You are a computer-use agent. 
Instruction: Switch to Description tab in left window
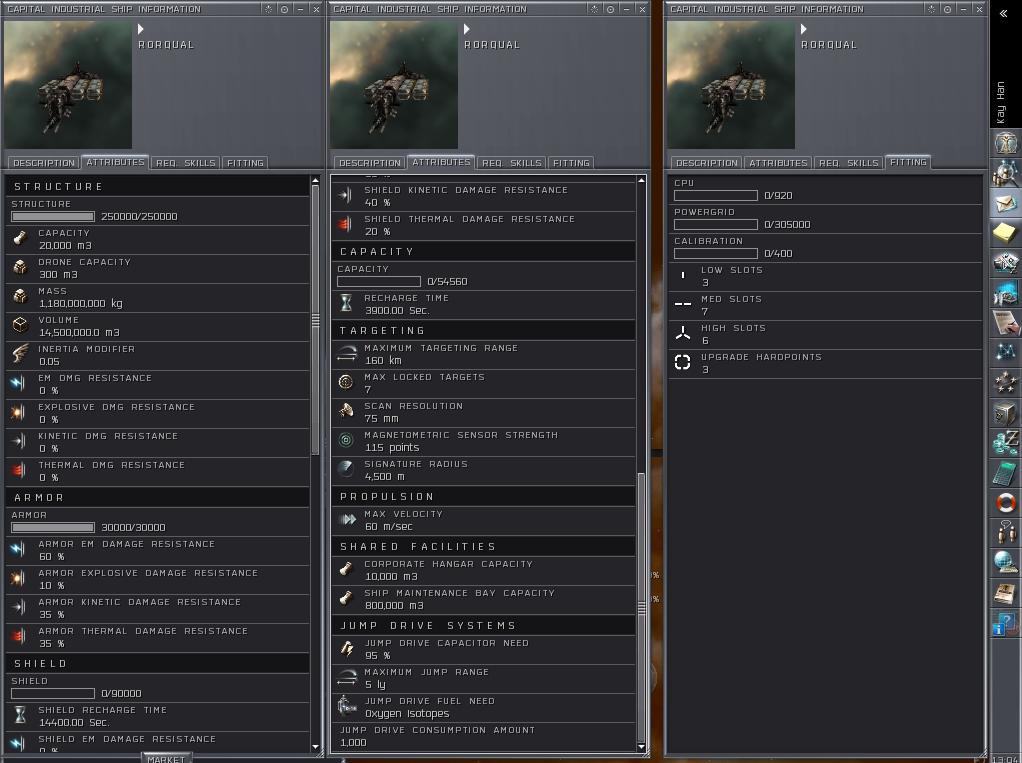[x=44, y=163]
